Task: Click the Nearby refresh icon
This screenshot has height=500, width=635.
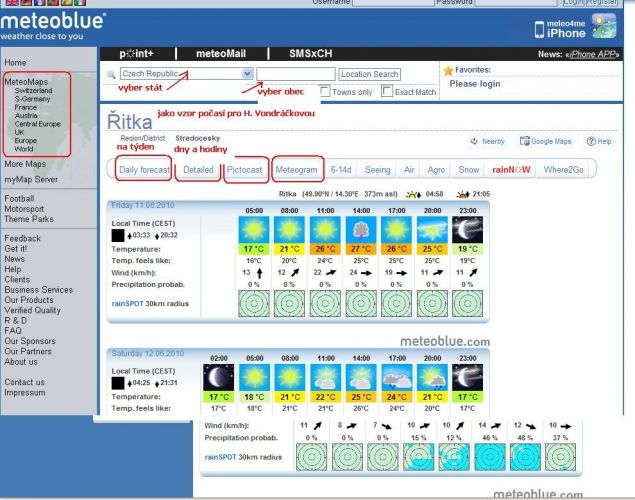Action: 474,141
